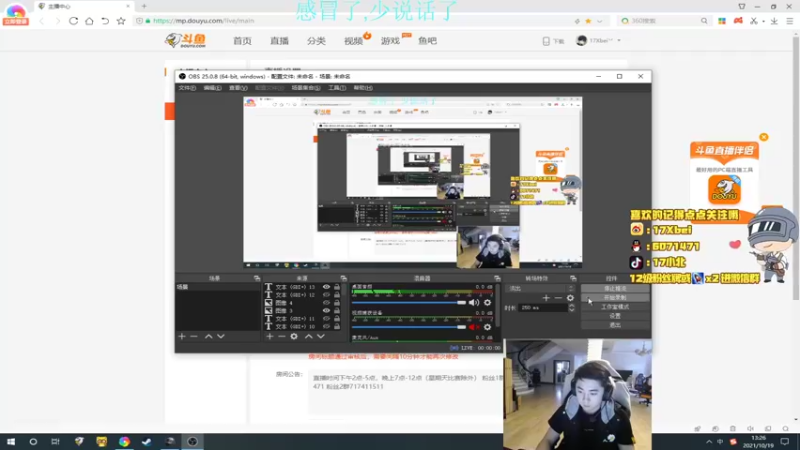Viewport: 800px width, 450px height.
Task: Enable 工作室模式 studio mode button
Action: tap(615, 307)
